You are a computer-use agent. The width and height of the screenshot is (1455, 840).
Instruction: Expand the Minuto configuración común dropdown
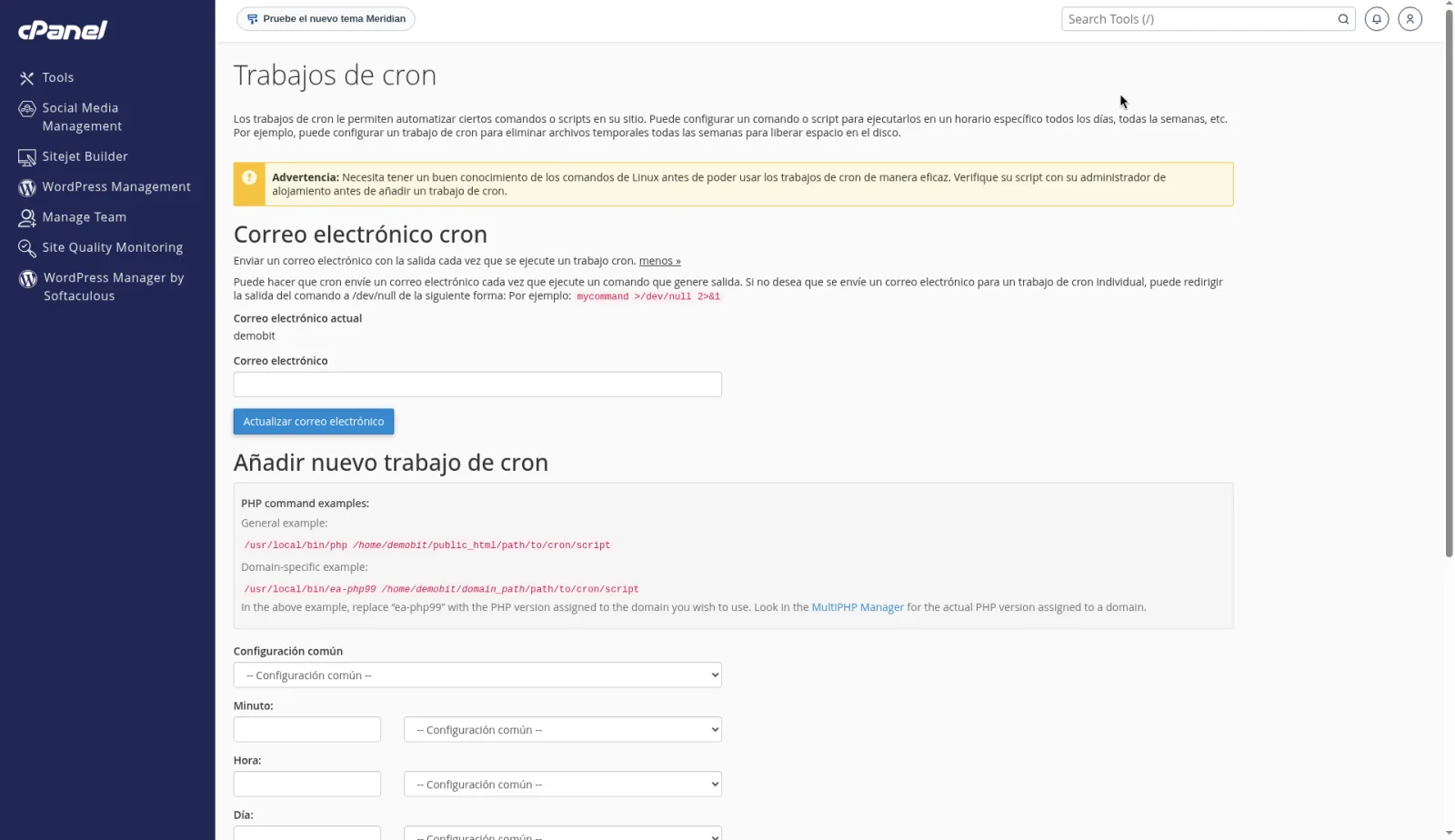pos(563,730)
